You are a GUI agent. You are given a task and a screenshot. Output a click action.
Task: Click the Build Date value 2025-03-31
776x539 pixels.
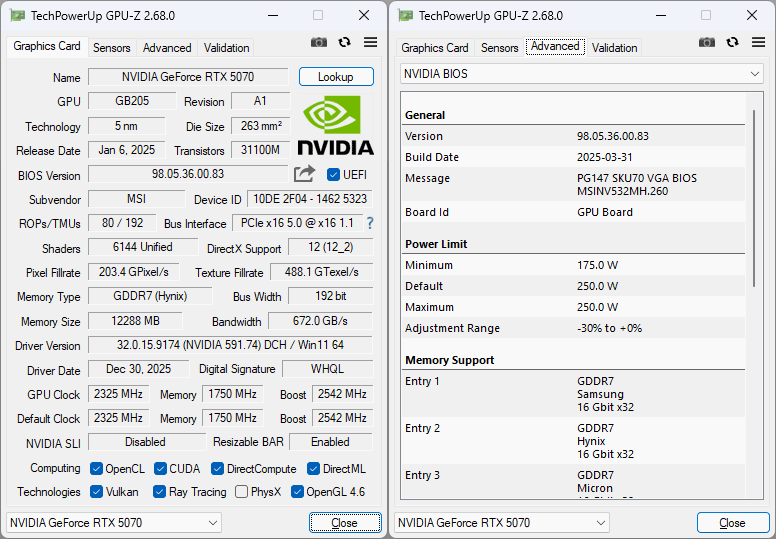pos(605,157)
